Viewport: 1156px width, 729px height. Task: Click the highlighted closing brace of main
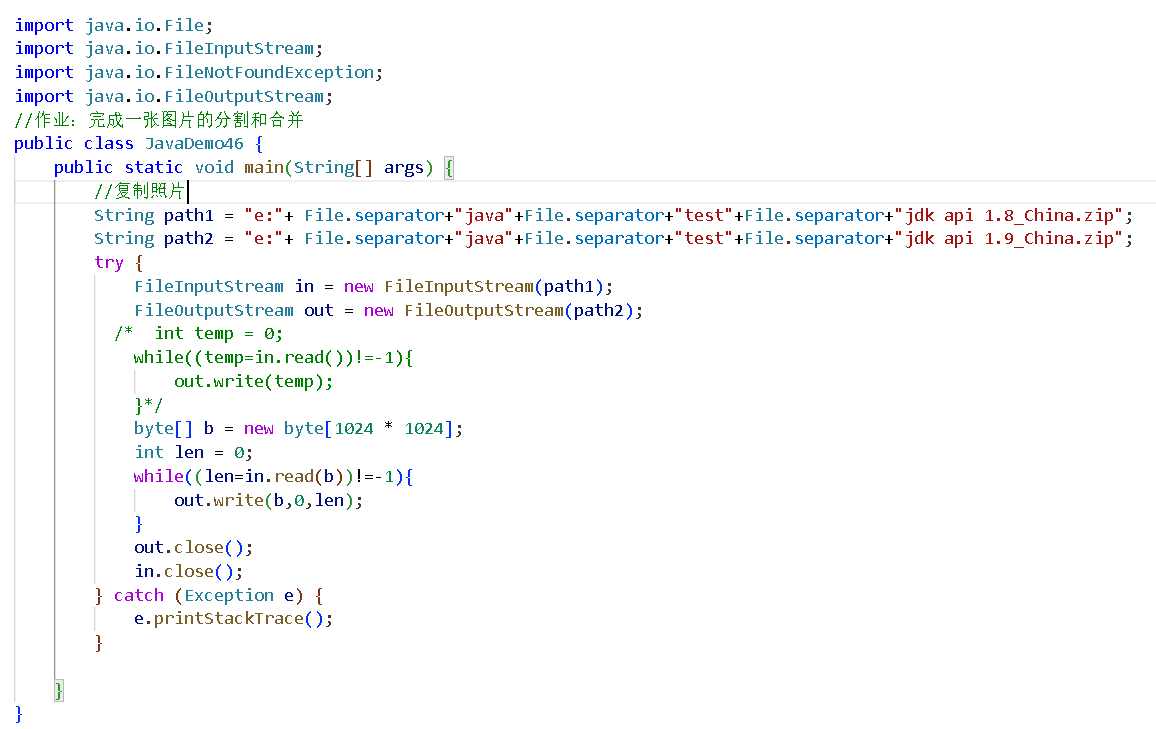(59, 691)
